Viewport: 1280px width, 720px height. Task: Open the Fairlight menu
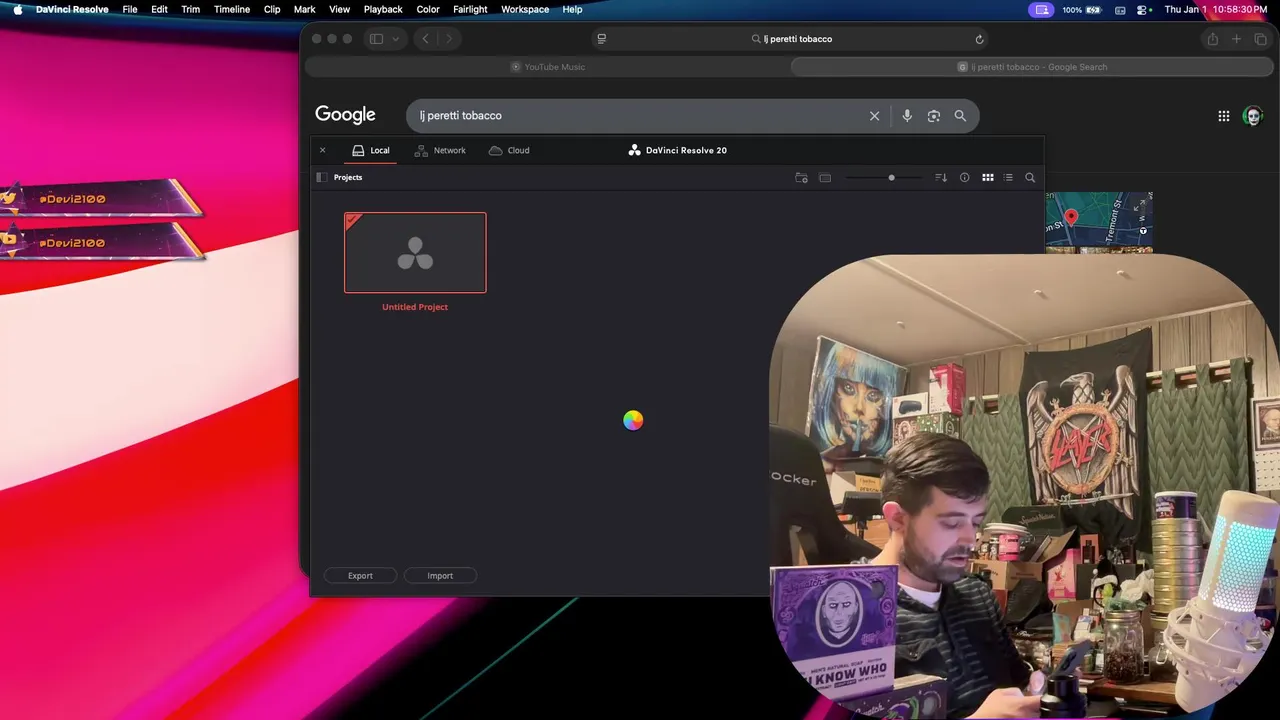470,9
